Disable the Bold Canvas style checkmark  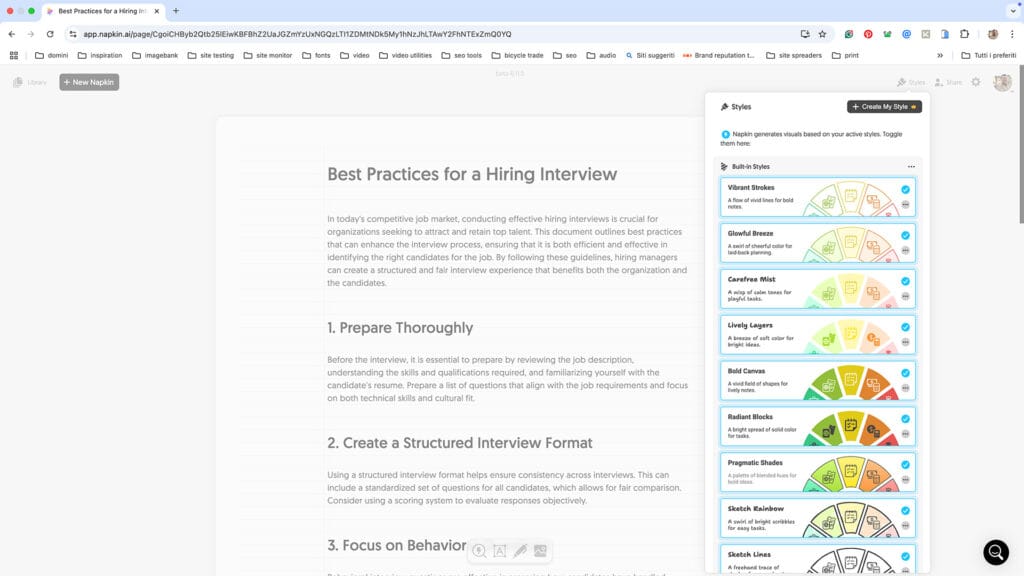coord(905,372)
